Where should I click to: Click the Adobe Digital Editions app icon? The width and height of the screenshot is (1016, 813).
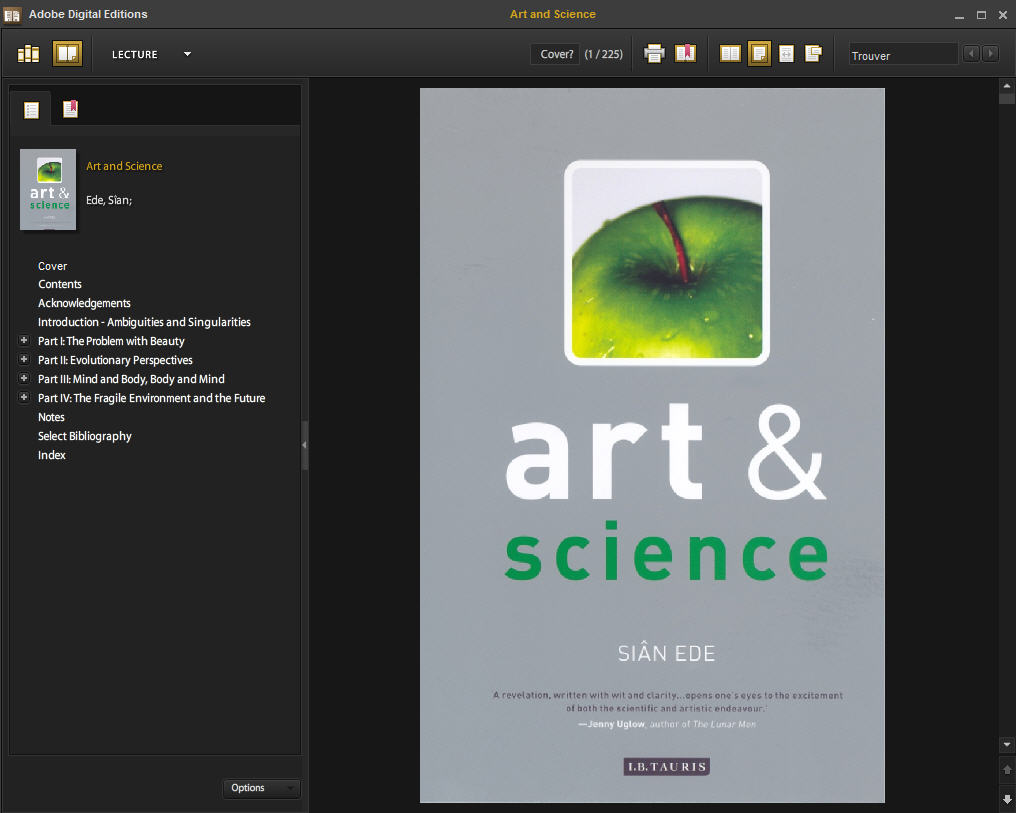pos(12,15)
